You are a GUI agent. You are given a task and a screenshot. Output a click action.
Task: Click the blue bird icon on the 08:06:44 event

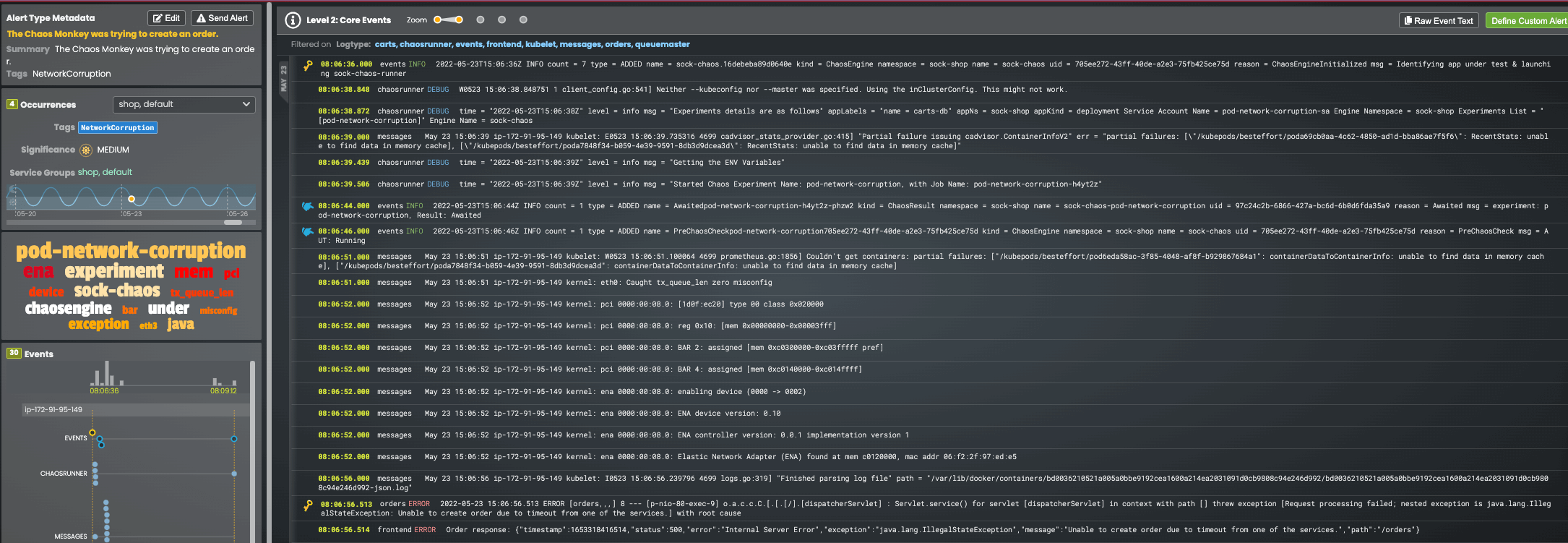[307, 207]
